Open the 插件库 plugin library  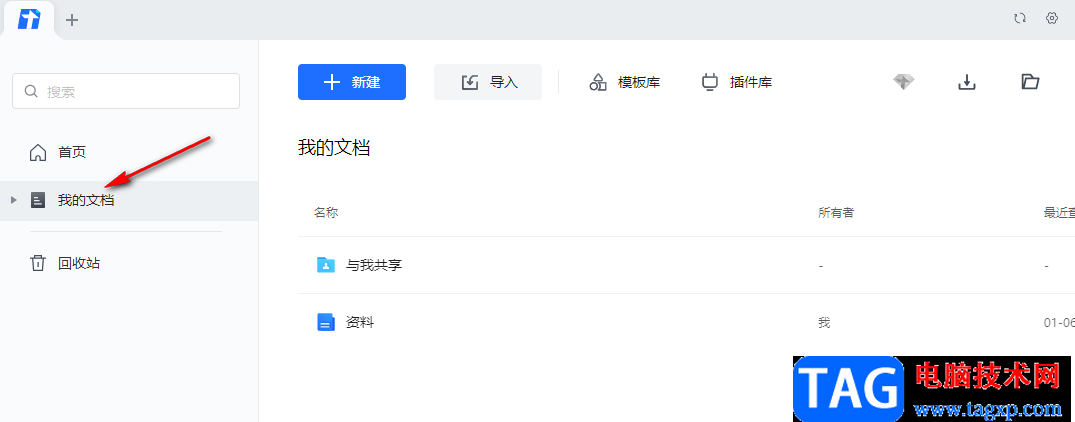(736, 82)
